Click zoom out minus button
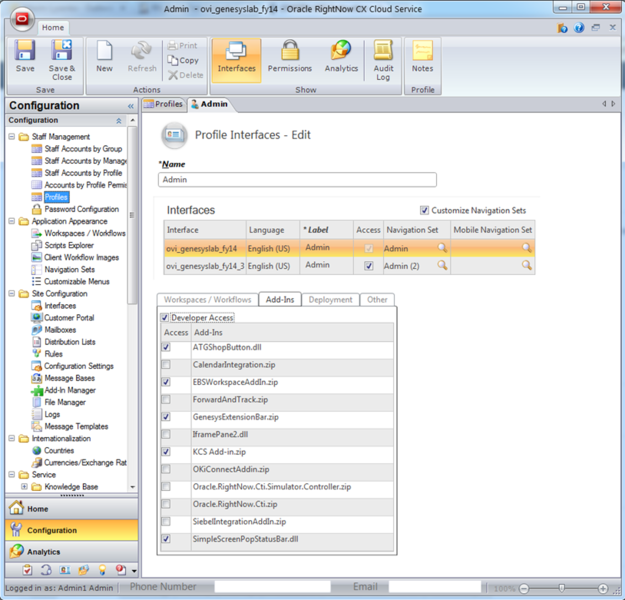 pyautogui.click(x=524, y=588)
